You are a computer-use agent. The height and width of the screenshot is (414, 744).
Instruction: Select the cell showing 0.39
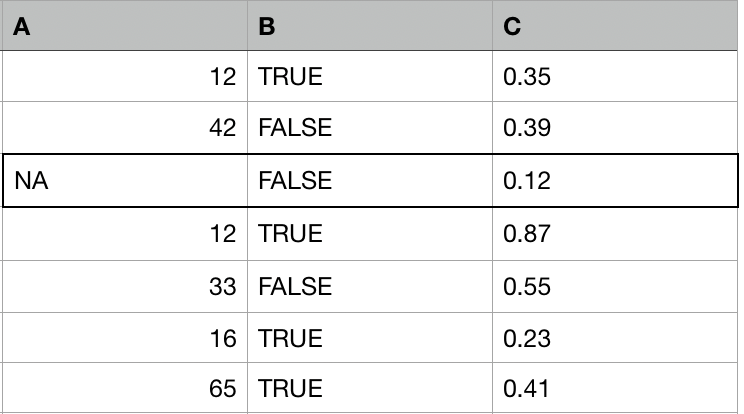pos(615,128)
